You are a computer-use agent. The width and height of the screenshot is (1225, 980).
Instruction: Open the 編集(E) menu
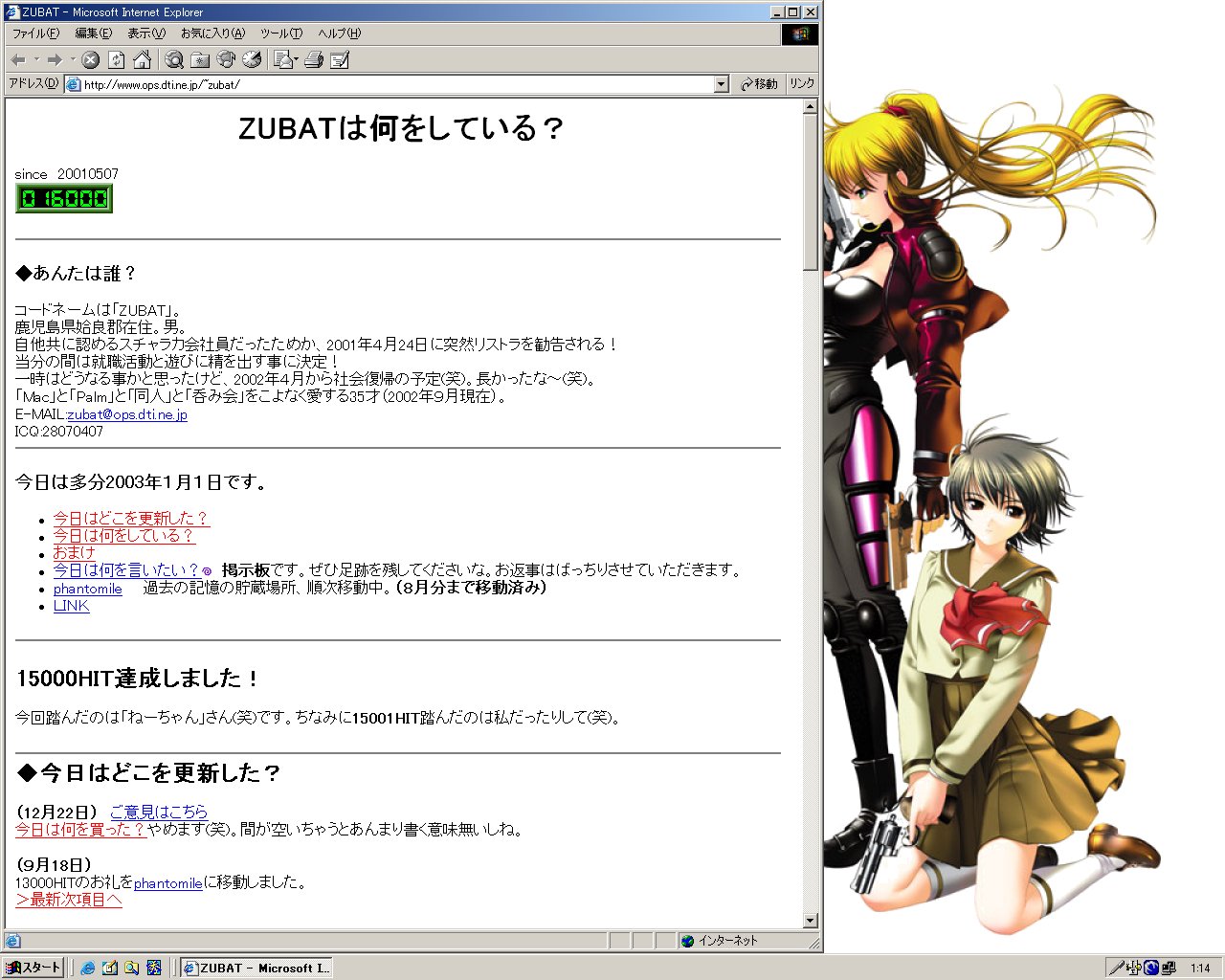pos(93,33)
